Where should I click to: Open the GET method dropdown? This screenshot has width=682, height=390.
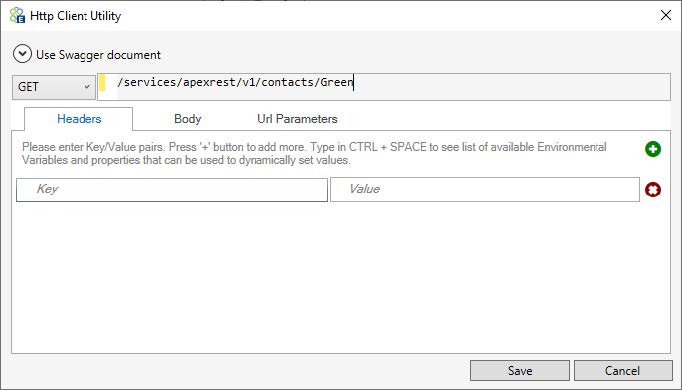click(53, 87)
